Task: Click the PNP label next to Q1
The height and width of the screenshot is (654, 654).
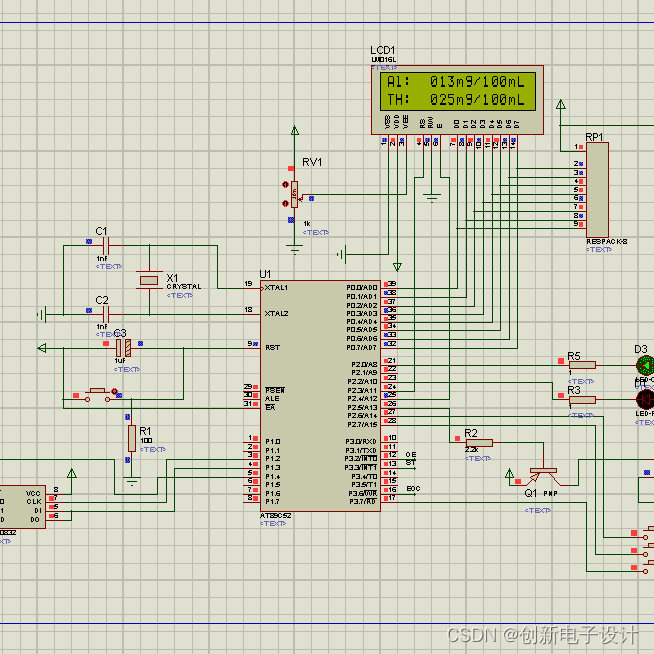Action: 551,494
